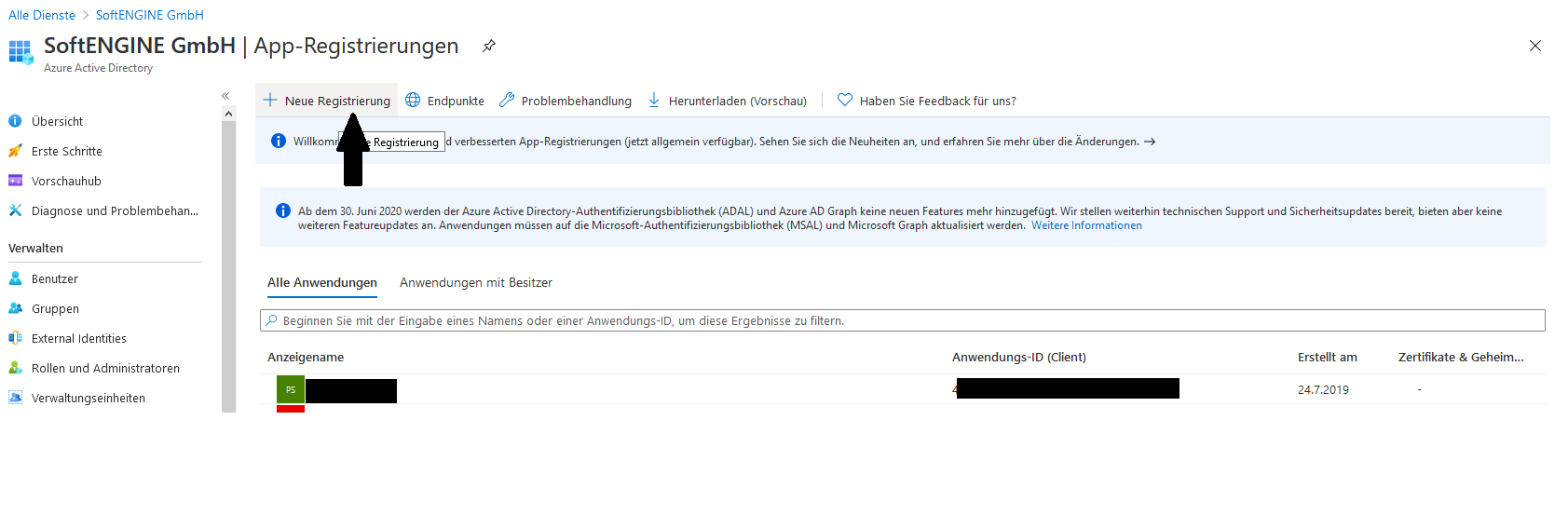
Task: Open Rollen und Administratoren
Action: pos(105,368)
